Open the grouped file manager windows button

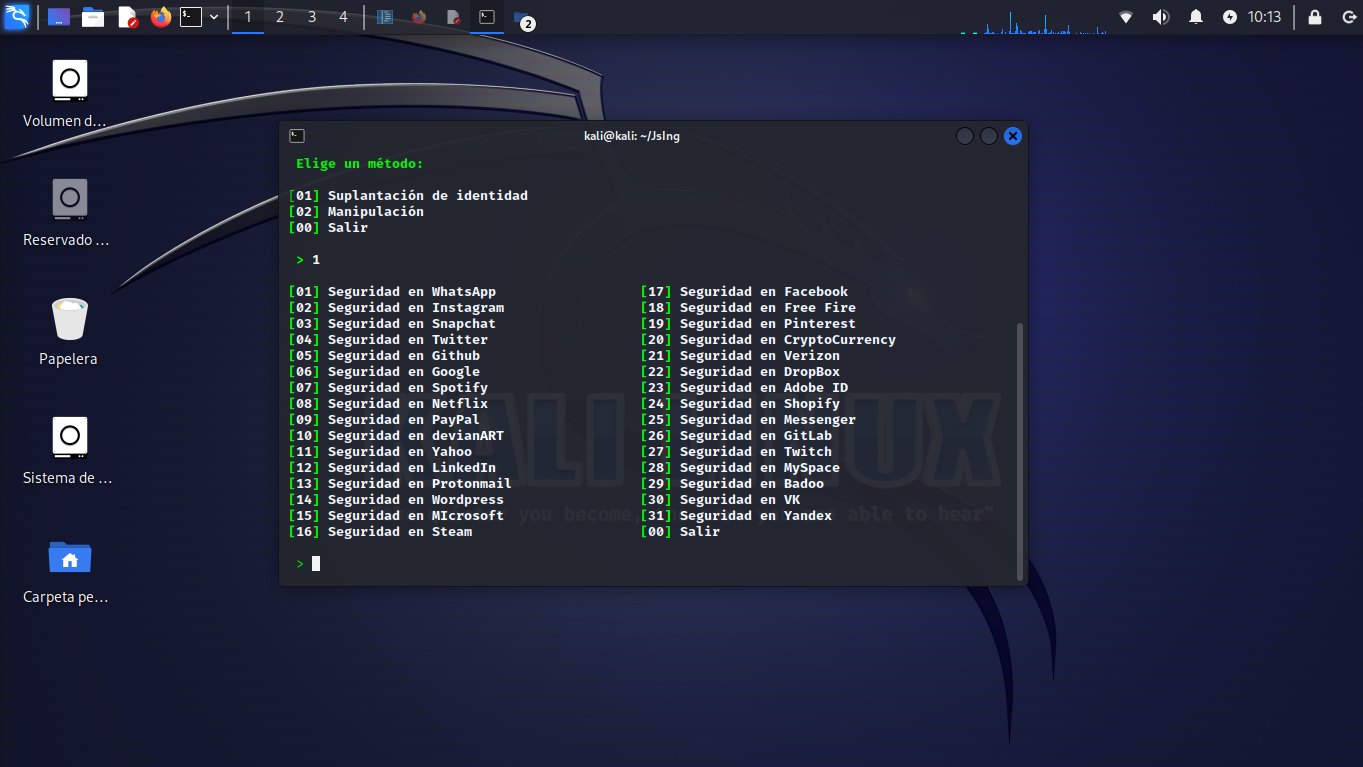tap(522, 18)
